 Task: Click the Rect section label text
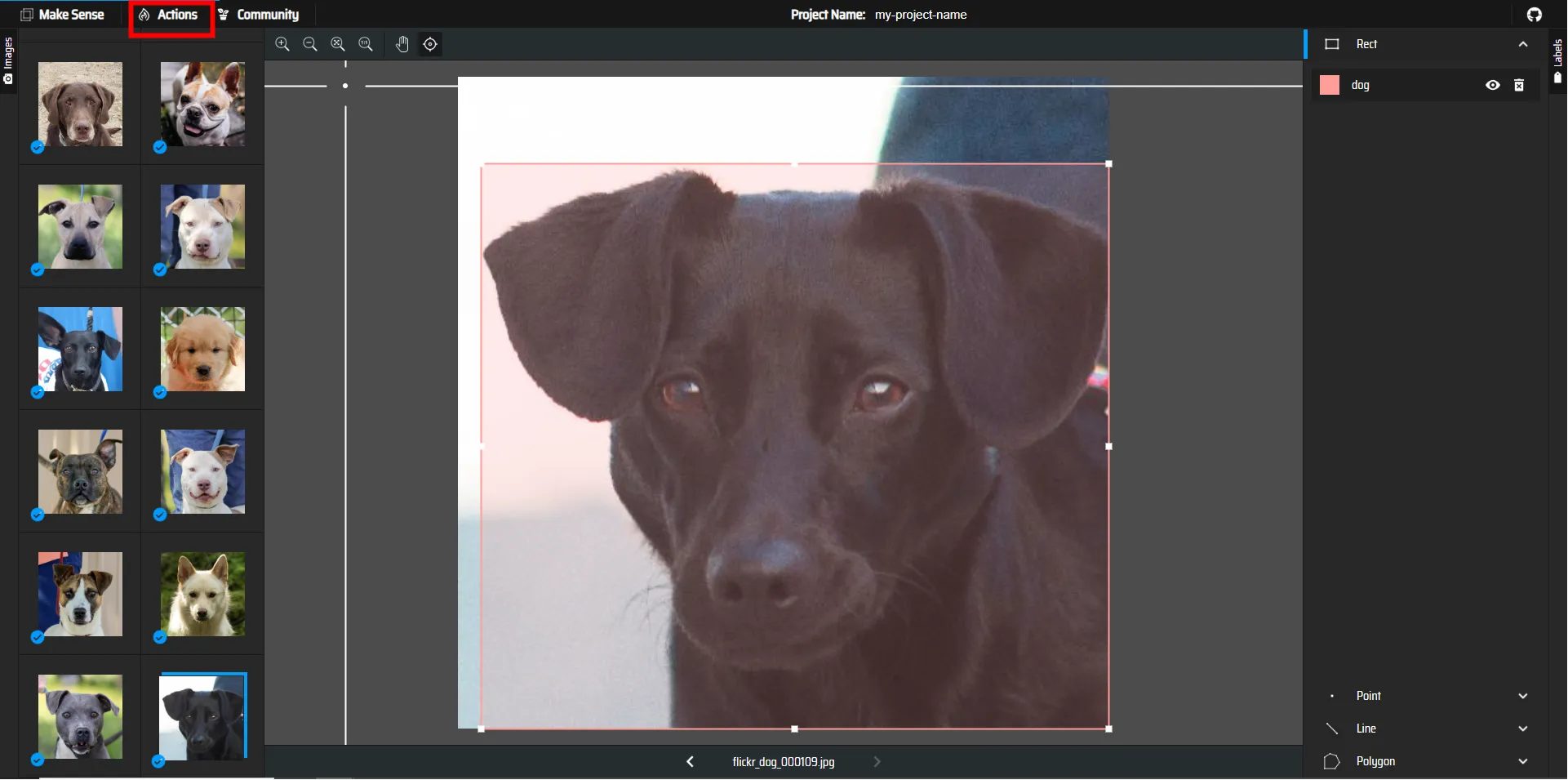pos(1366,44)
